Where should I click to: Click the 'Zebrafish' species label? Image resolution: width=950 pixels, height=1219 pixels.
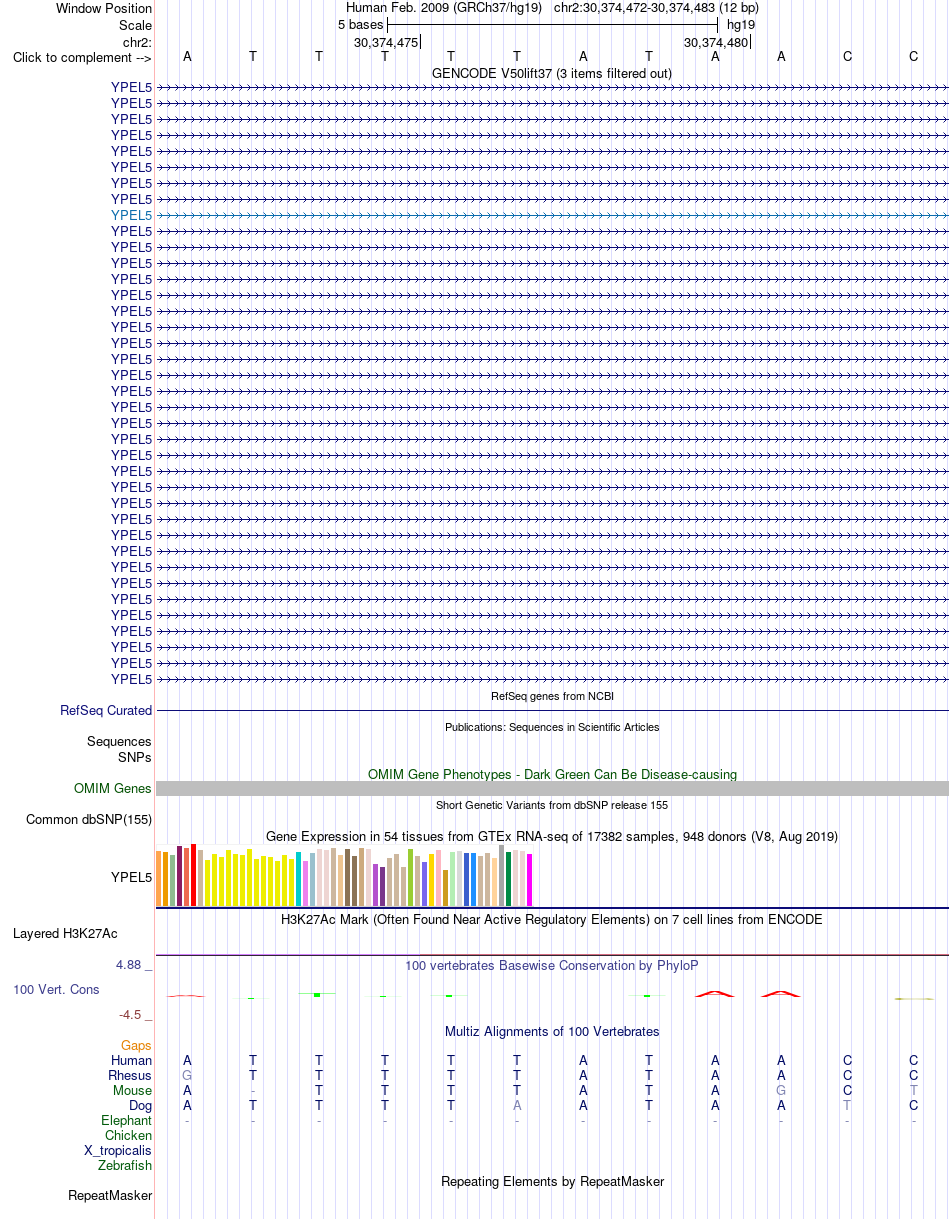pyautogui.click(x=125, y=1166)
